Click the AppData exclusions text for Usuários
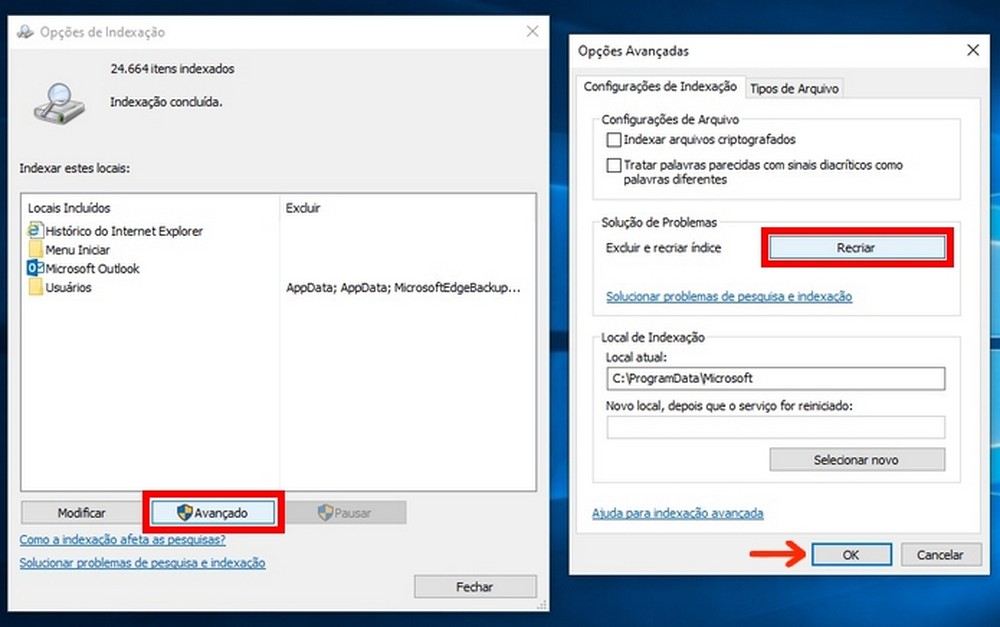Image resolution: width=1000 pixels, height=627 pixels. (403, 288)
